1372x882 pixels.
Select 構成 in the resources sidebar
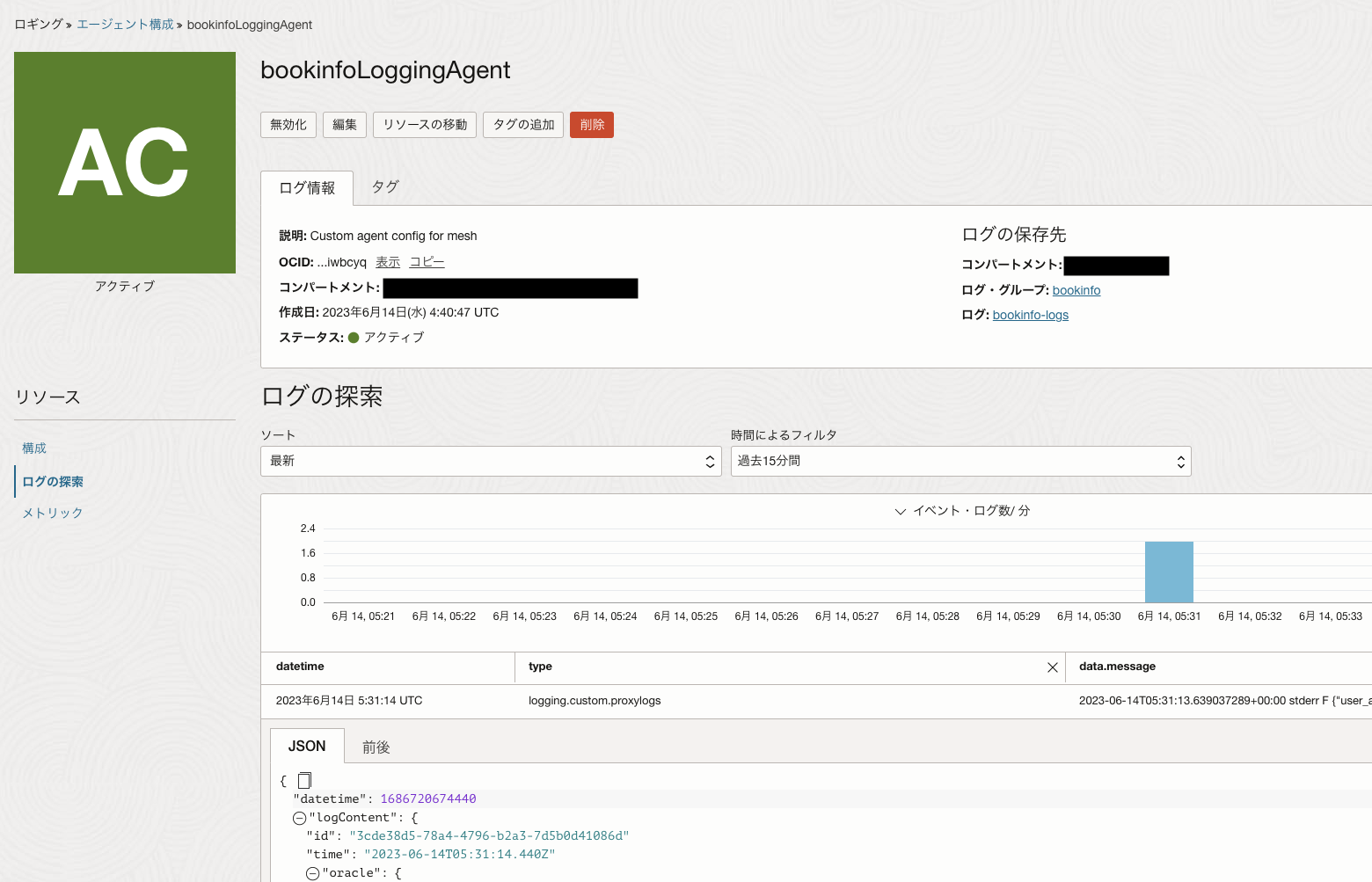click(x=33, y=448)
